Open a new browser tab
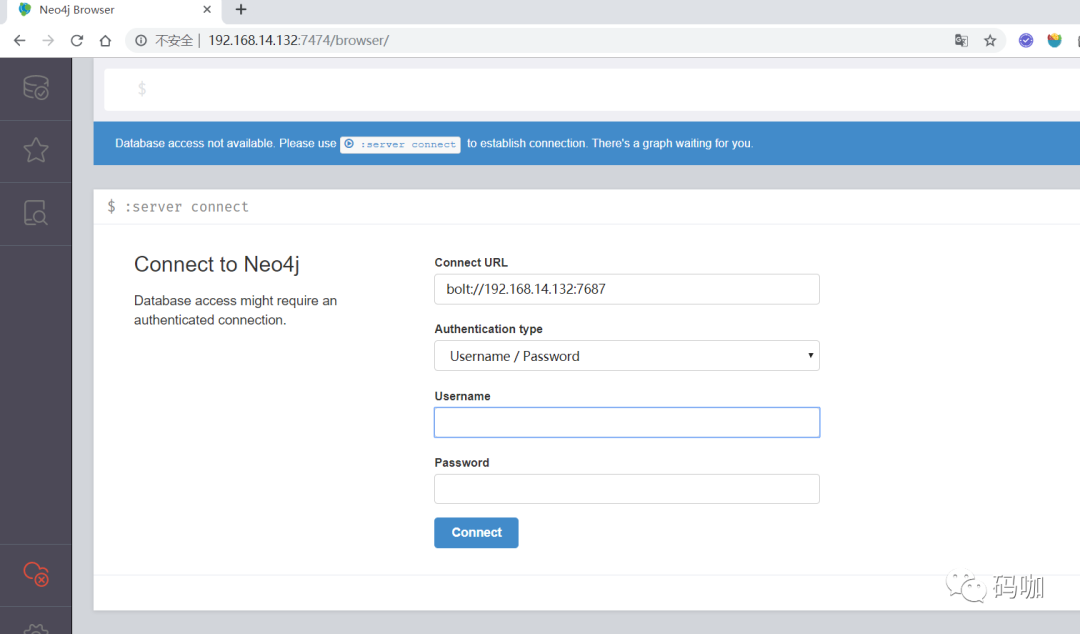This screenshot has height=634, width=1080. pos(240,10)
